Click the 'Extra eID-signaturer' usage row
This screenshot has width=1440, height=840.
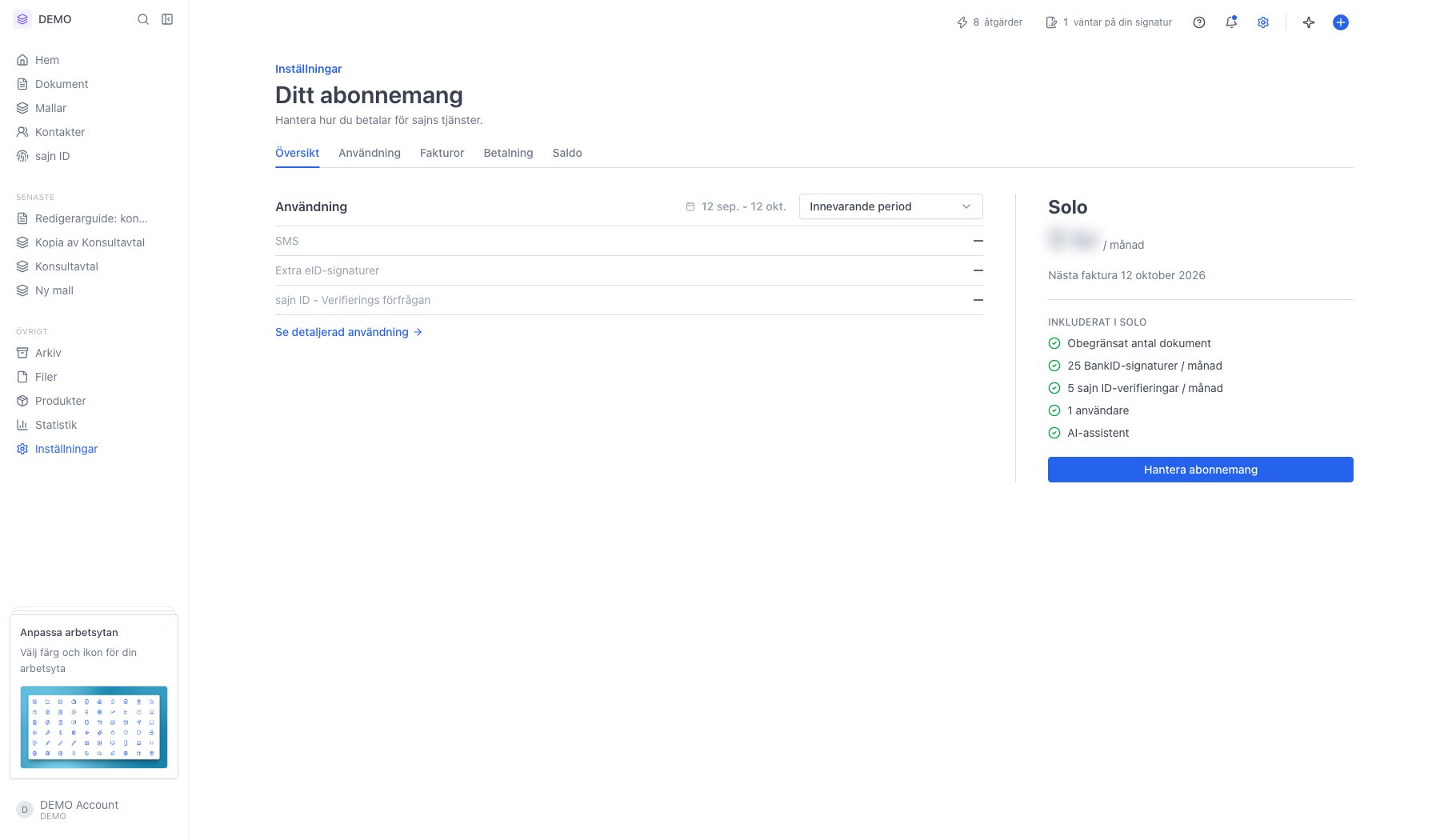[629, 270]
